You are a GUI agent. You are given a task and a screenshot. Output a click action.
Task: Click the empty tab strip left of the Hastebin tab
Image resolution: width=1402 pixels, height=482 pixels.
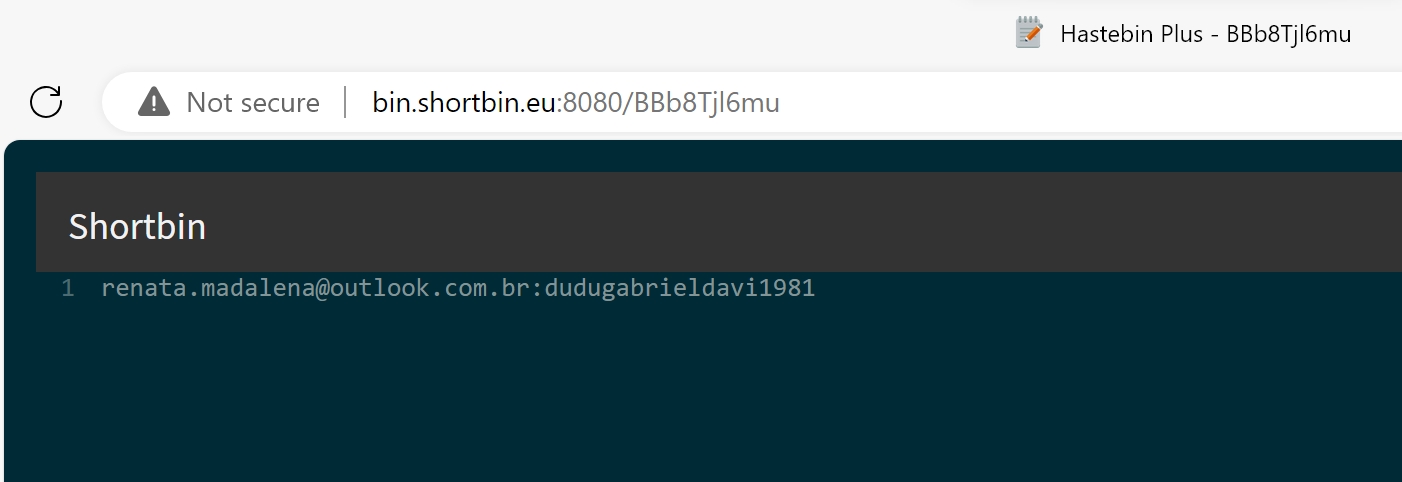[x=500, y=34]
